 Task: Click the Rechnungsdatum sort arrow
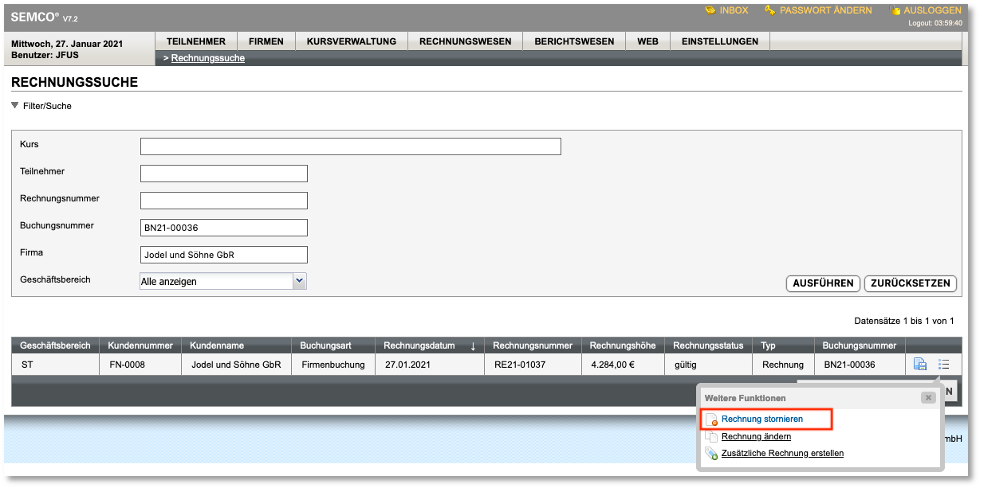point(473,346)
